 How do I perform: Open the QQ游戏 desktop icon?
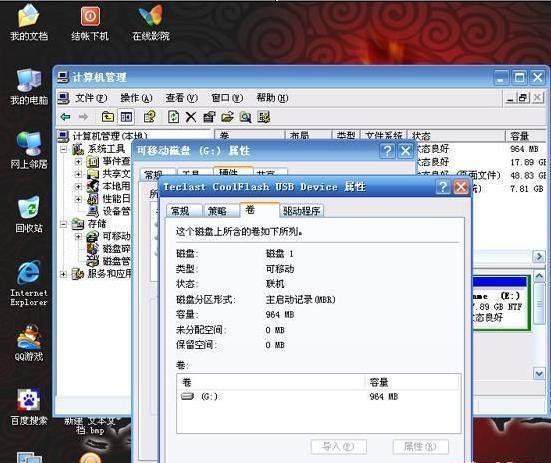[29, 343]
